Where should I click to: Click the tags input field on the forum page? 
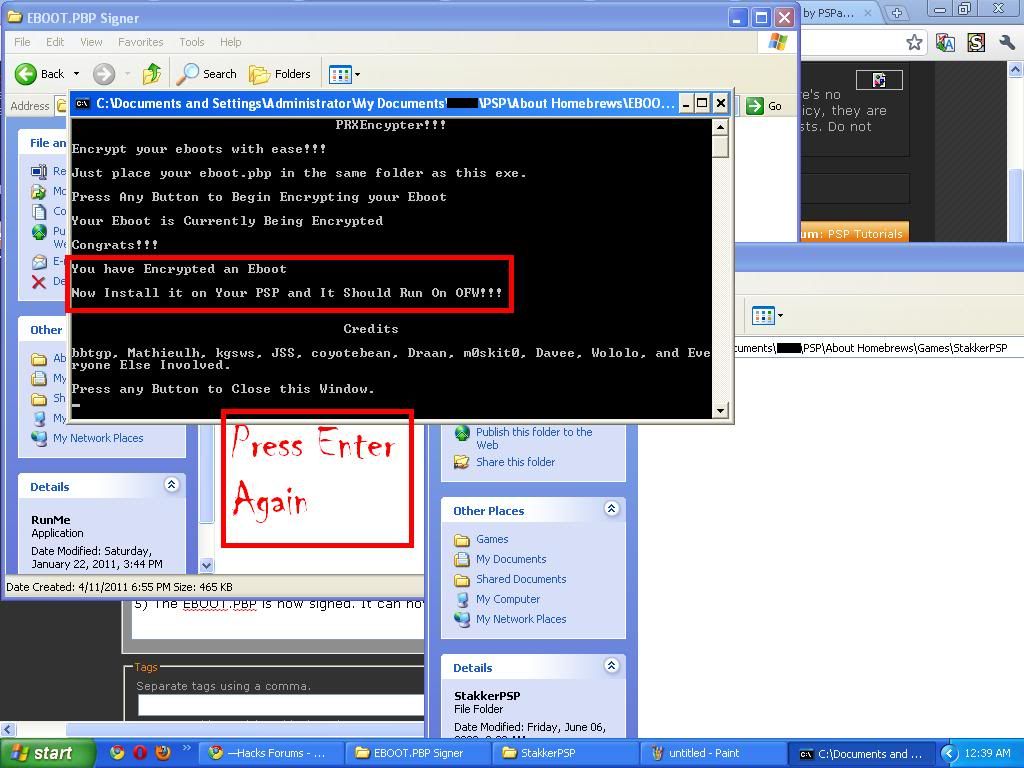281,705
